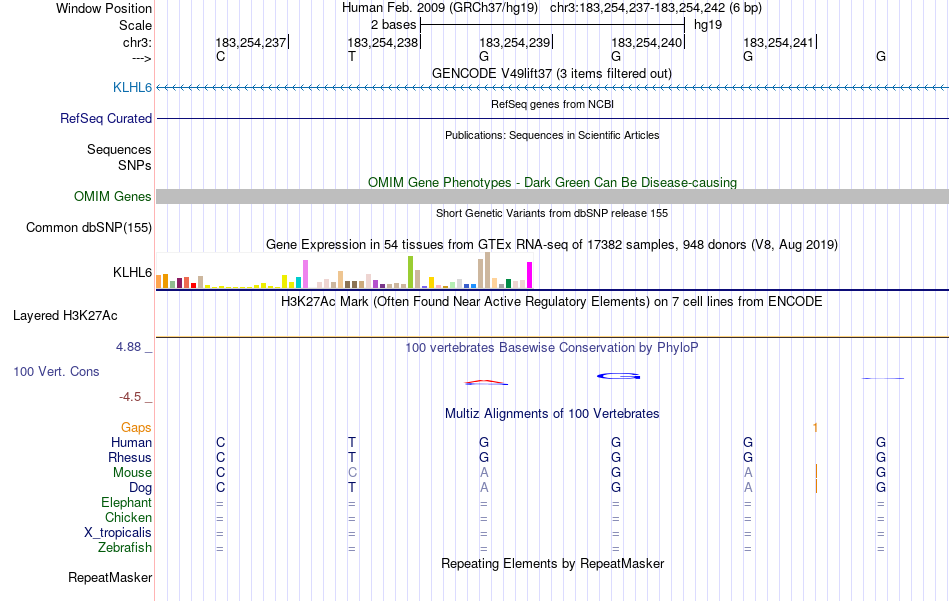
Task: Select the Dog species label
Action: pyautogui.click(x=141, y=488)
